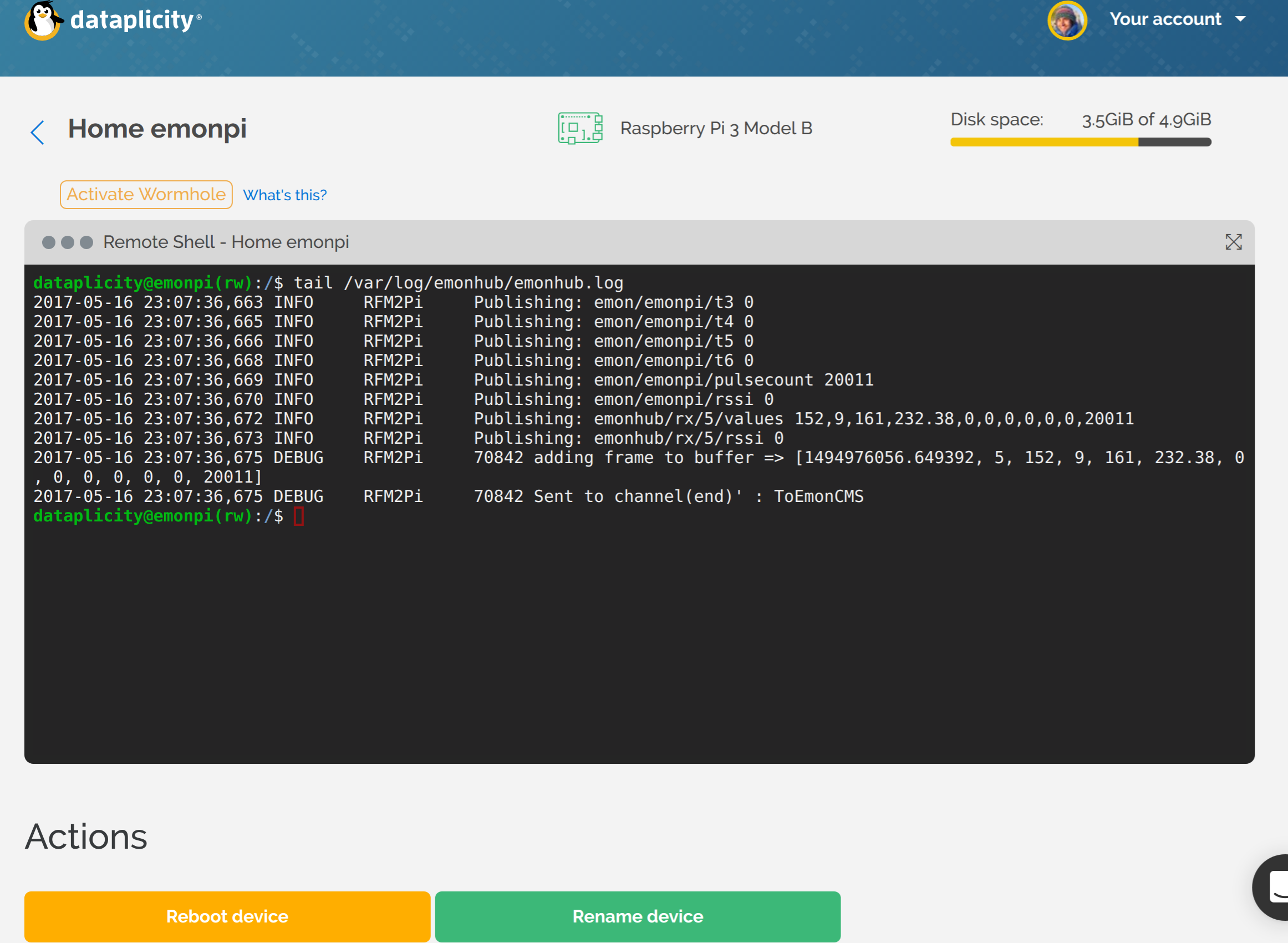1288x943 pixels.
Task: Click the first gray dot in the shell title bar
Action: (49, 242)
